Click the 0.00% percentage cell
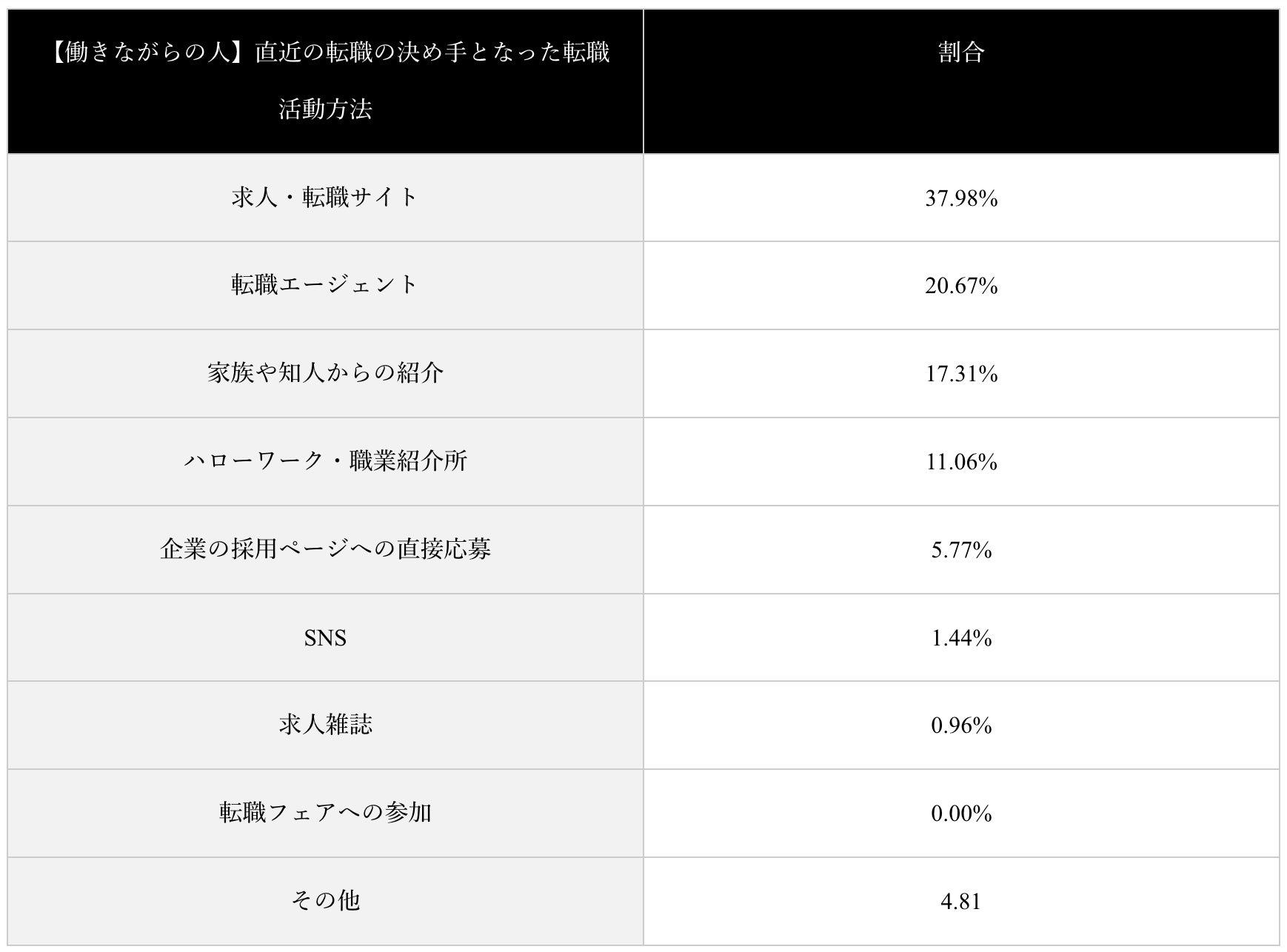 [x=960, y=814]
